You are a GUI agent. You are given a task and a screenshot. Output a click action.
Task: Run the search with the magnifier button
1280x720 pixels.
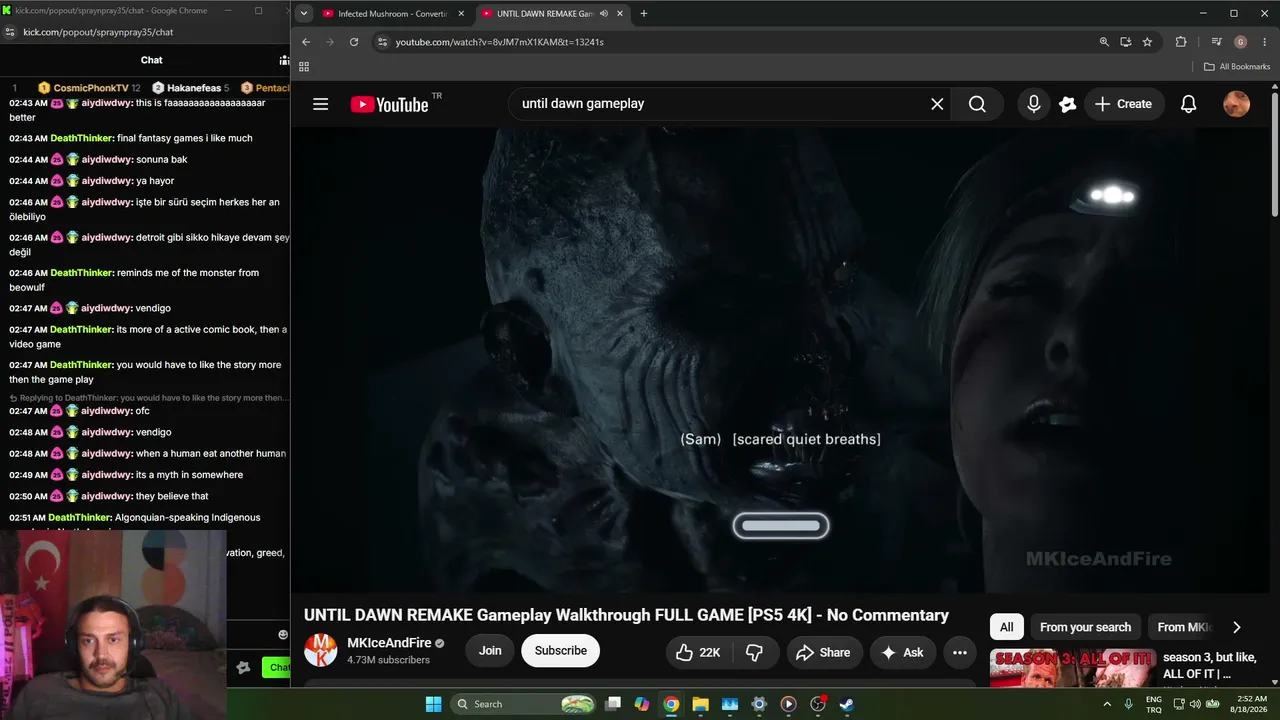tap(977, 104)
